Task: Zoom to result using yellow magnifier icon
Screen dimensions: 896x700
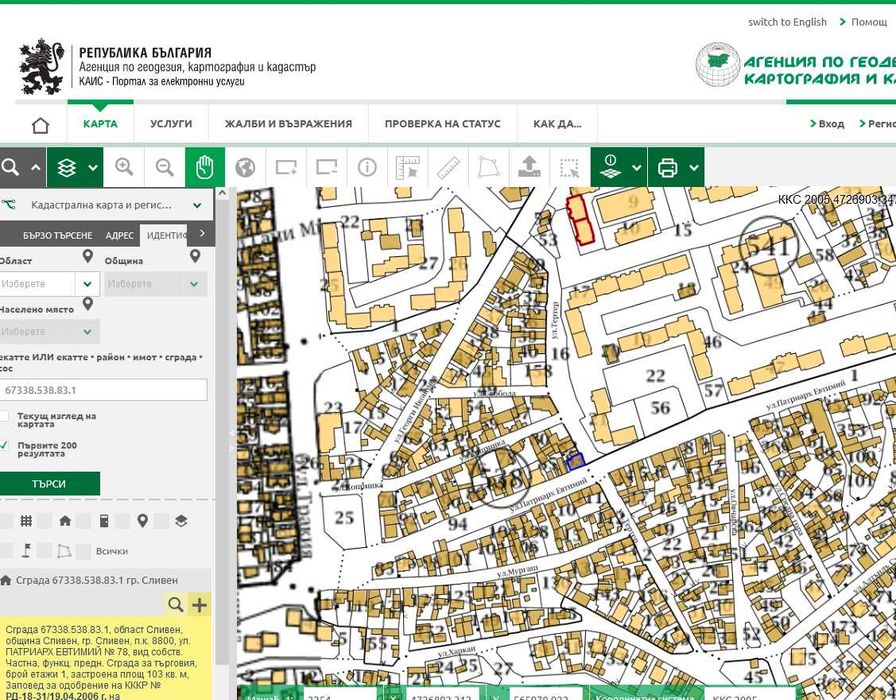Action: coord(175,604)
